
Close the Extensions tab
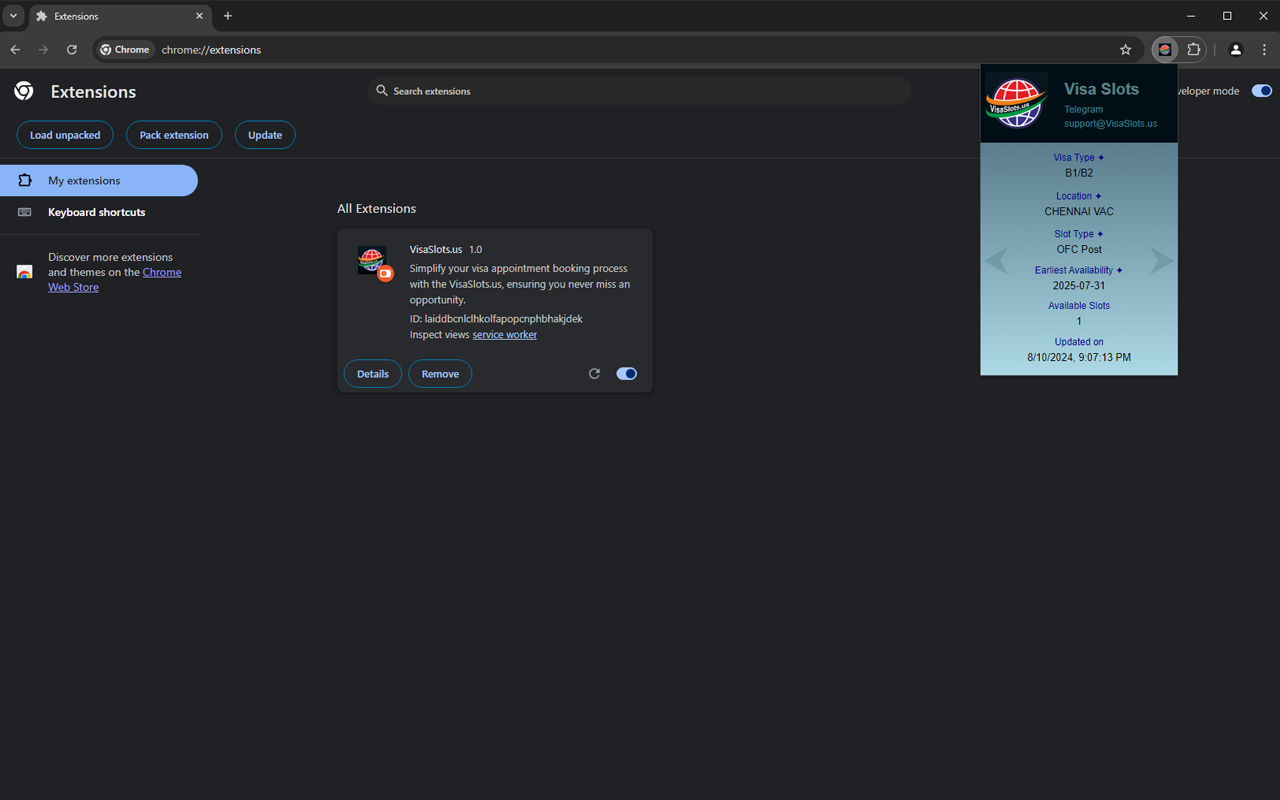(200, 16)
